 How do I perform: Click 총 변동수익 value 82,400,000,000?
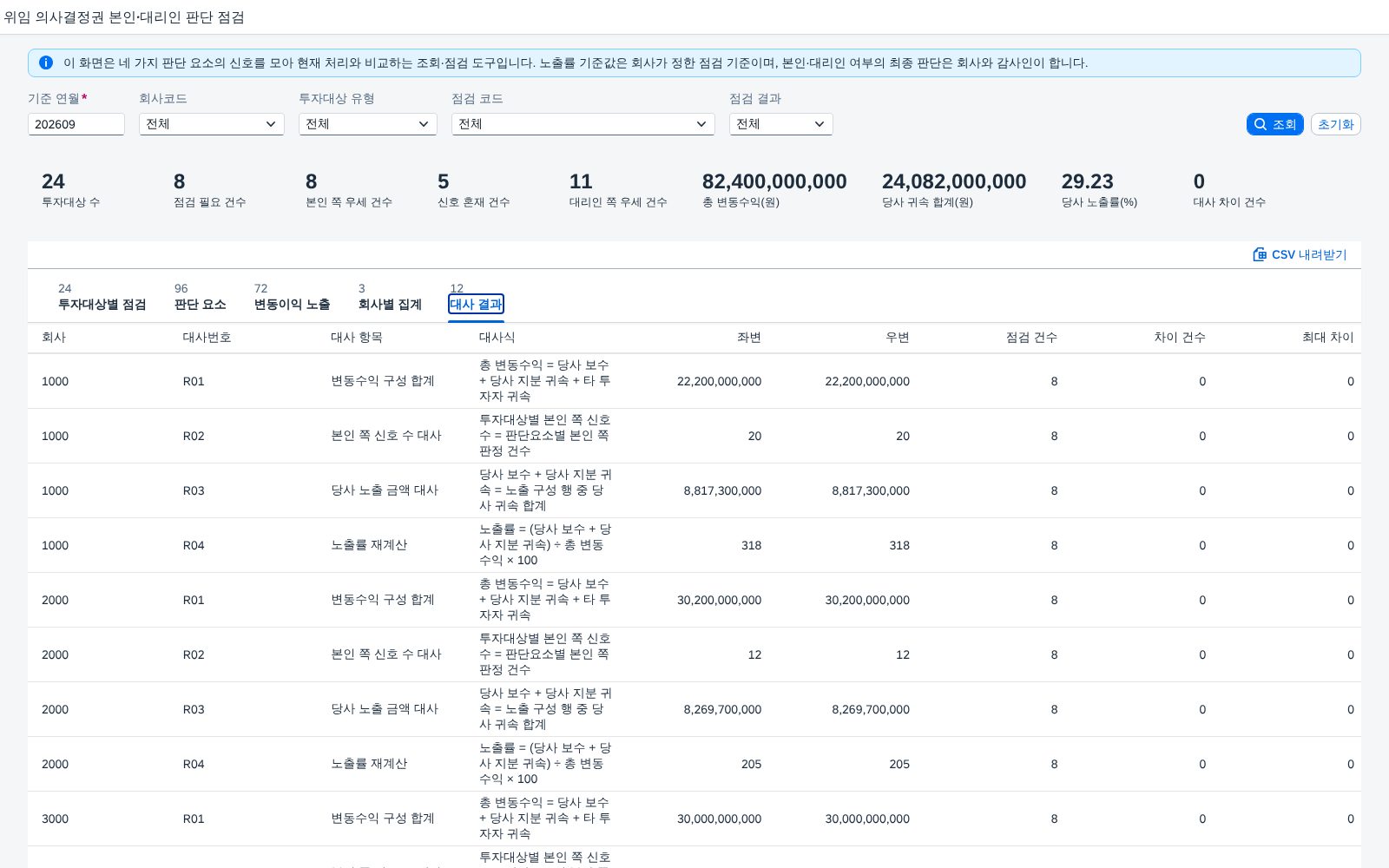pyautogui.click(x=774, y=181)
